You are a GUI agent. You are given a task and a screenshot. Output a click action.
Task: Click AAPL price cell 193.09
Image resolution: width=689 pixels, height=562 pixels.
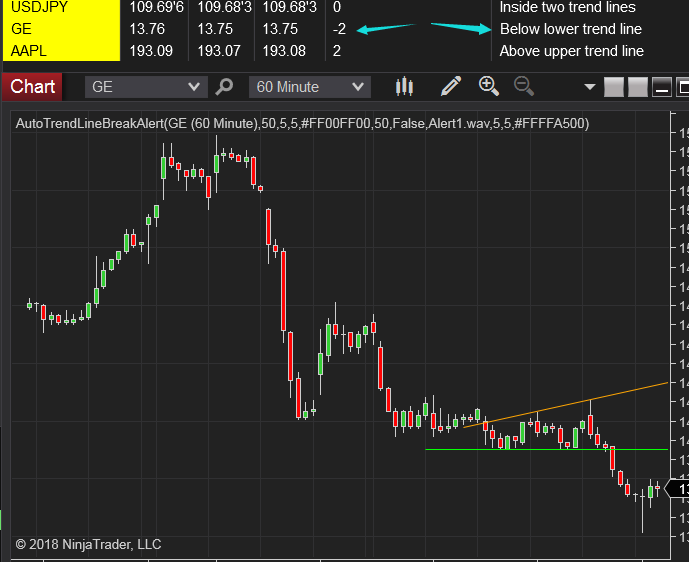(151, 51)
